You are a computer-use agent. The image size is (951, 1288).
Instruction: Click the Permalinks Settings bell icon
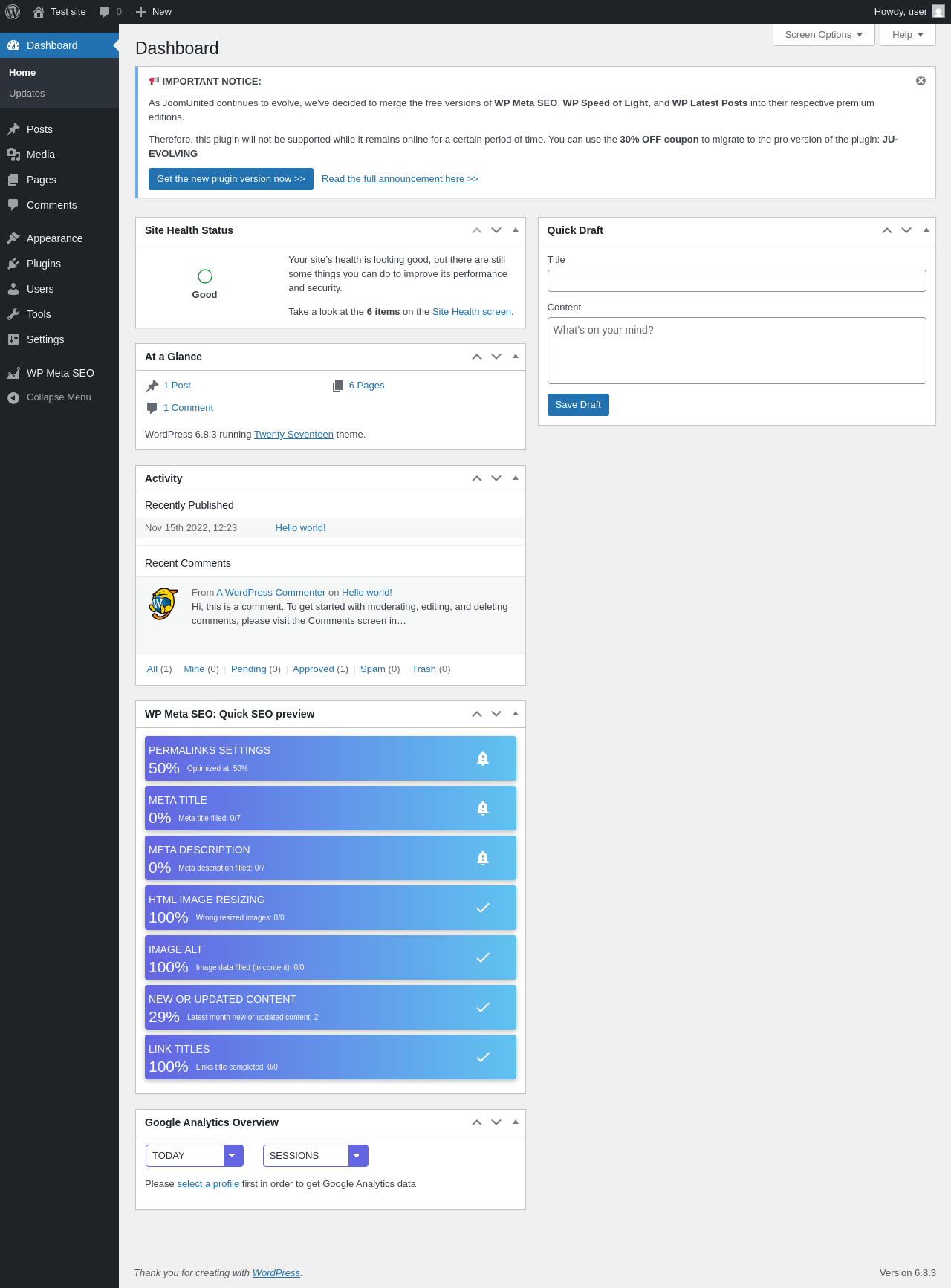483,758
